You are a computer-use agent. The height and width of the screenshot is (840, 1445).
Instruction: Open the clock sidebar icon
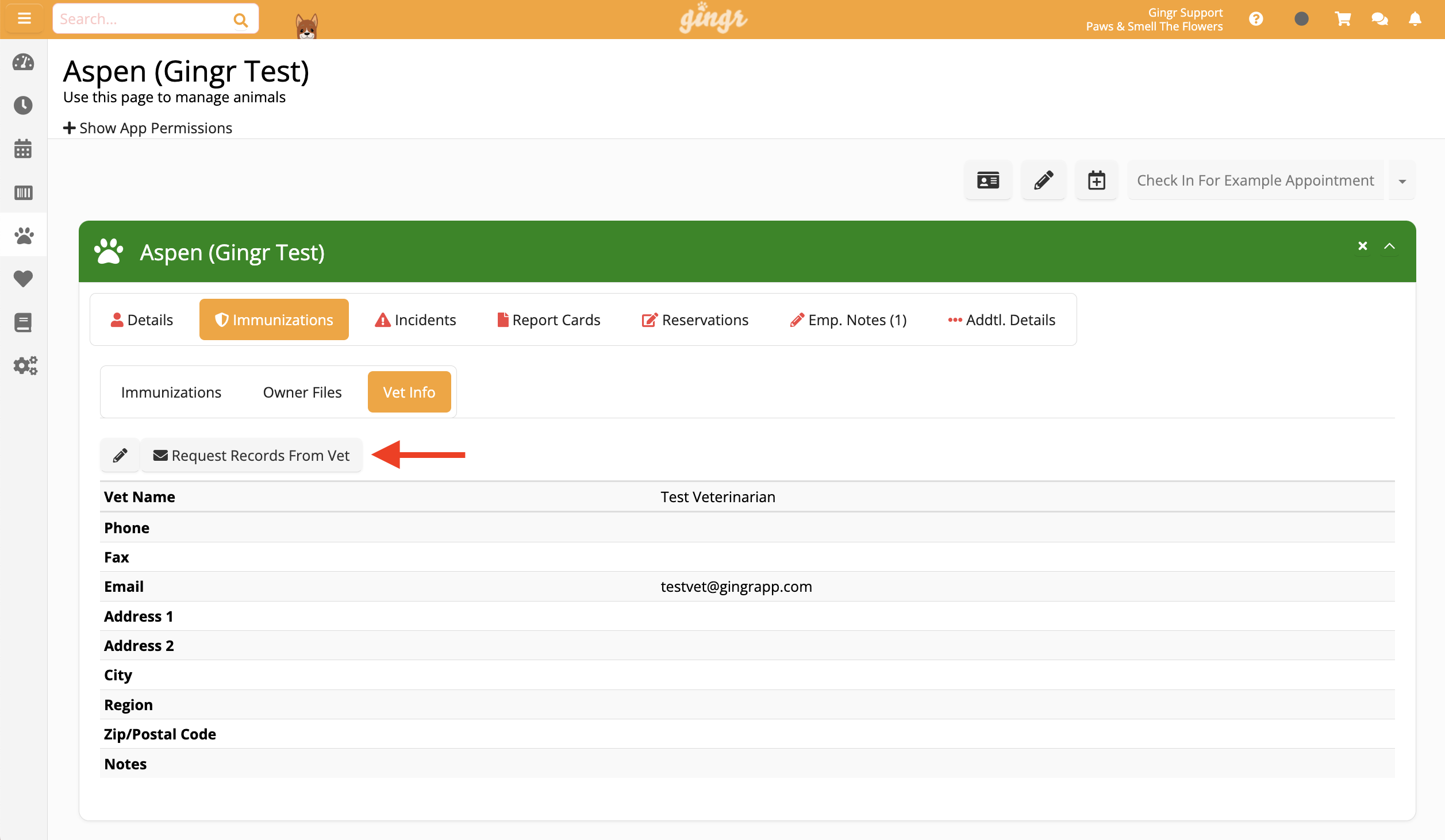coord(23,105)
